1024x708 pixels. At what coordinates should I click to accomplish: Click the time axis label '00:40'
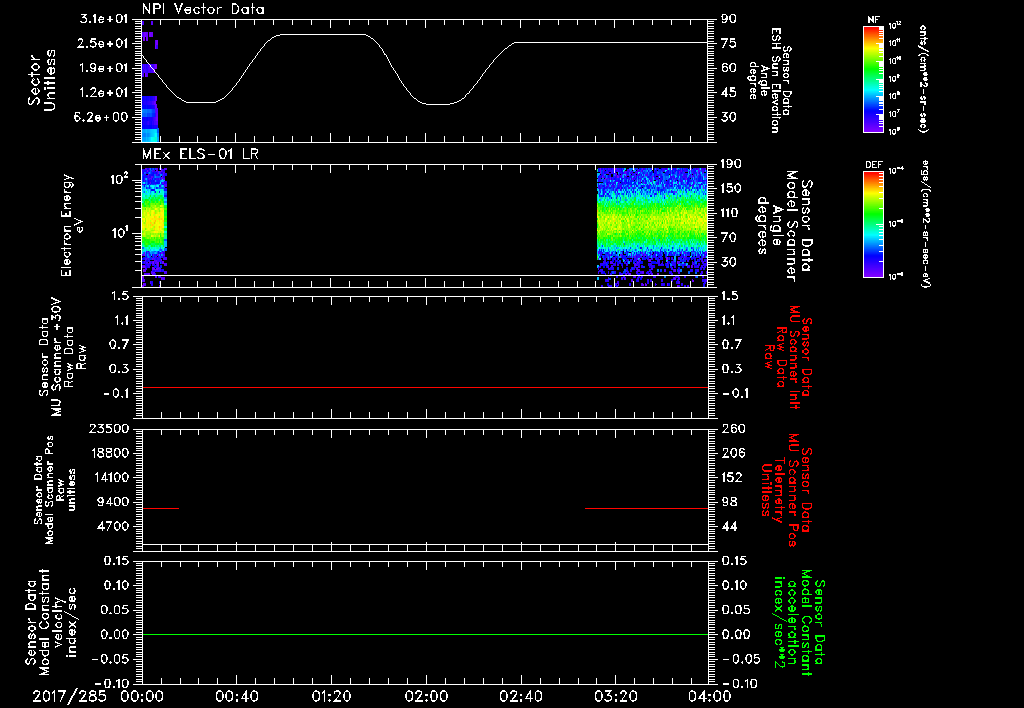tap(236, 697)
